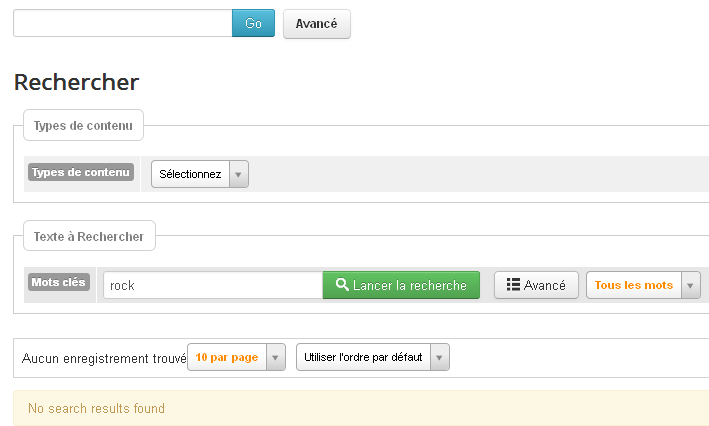Click the Types de contenu gray label

pyautogui.click(x=81, y=172)
